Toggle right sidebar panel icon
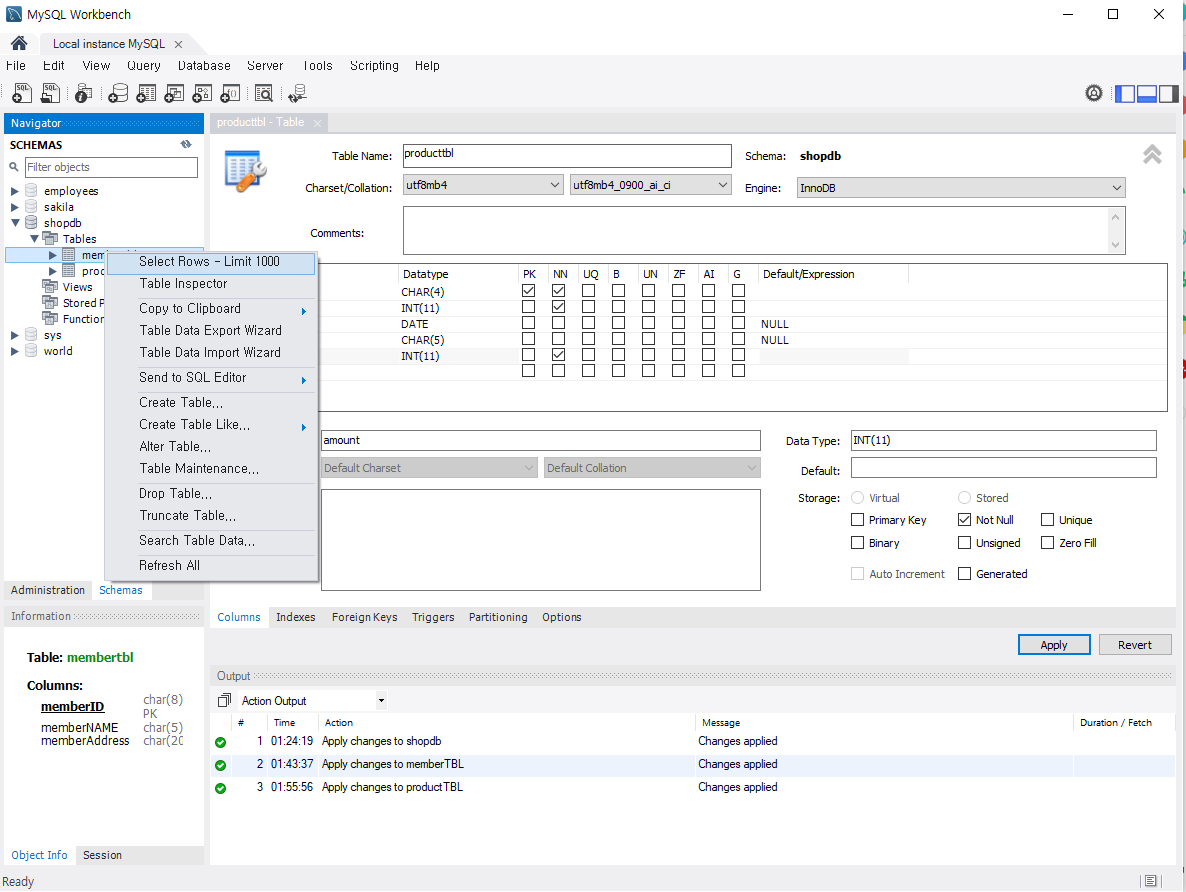The width and height of the screenshot is (1186, 892). (1169, 94)
